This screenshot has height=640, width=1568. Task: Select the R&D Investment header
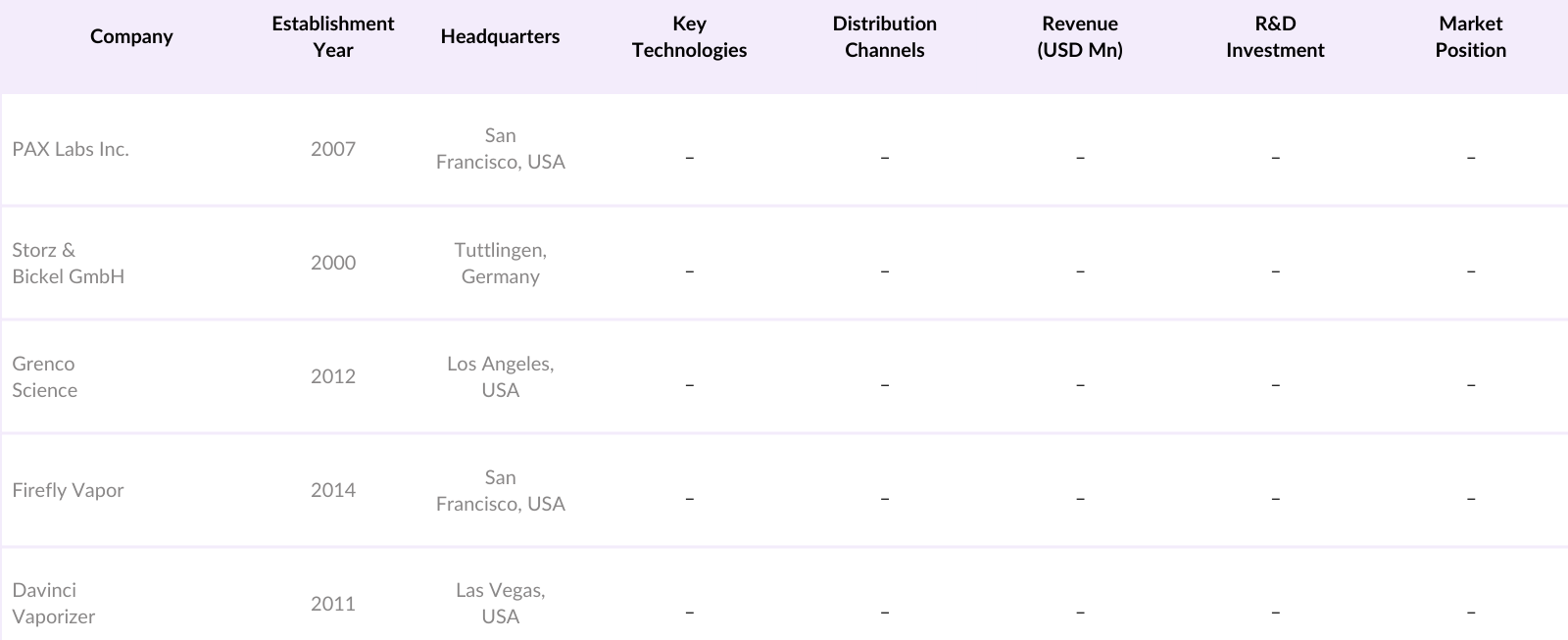pos(1275,37)
